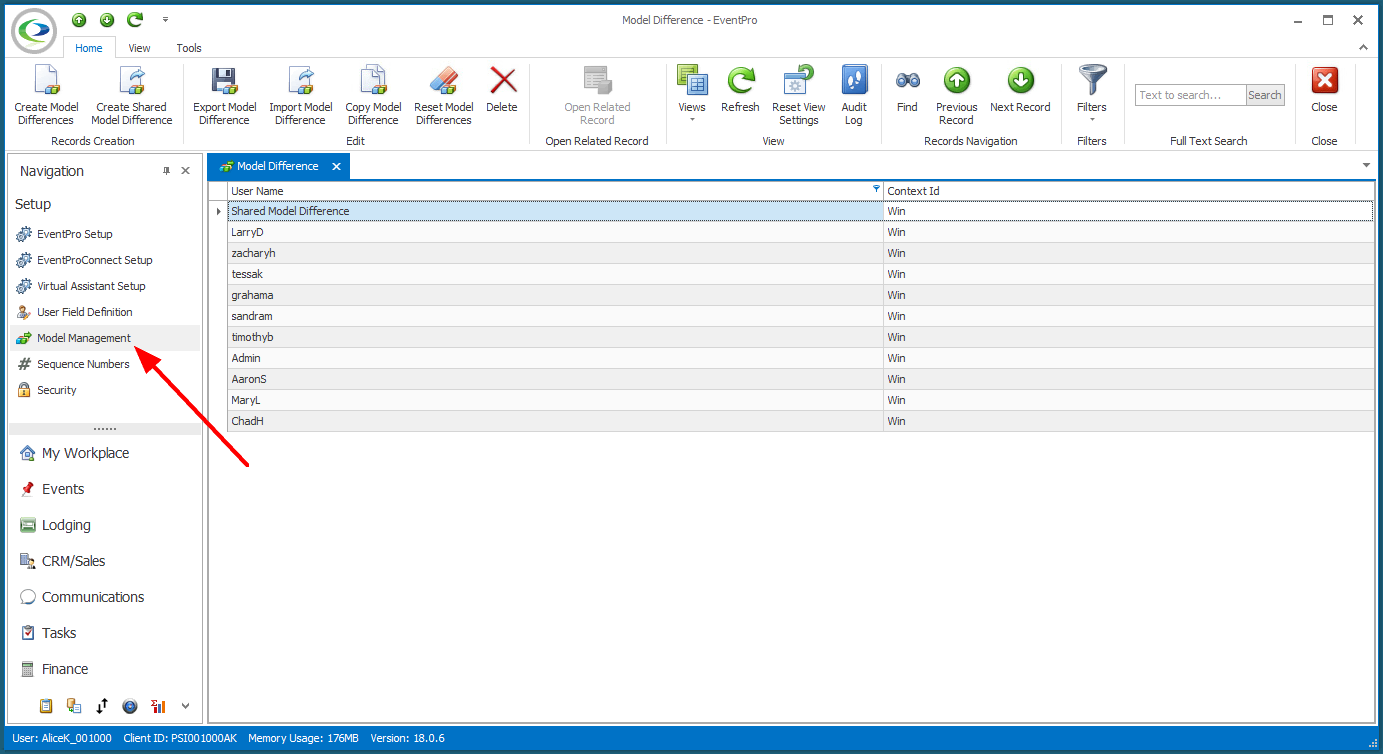Click the red Close ribbon button
1383x754 pixels.
point(1324,90)
